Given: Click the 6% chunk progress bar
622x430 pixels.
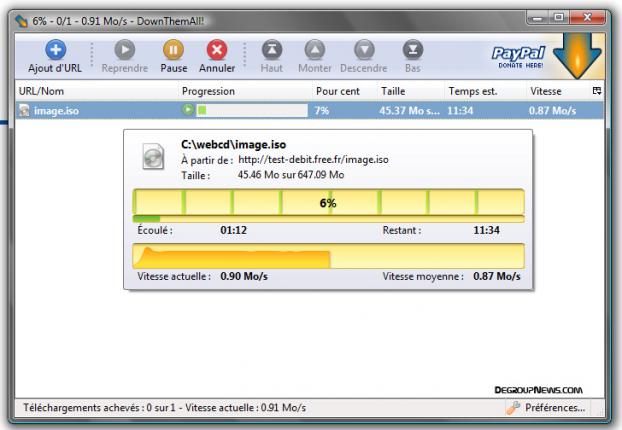Looking at the screenshot, I should [x=327, y=202].
